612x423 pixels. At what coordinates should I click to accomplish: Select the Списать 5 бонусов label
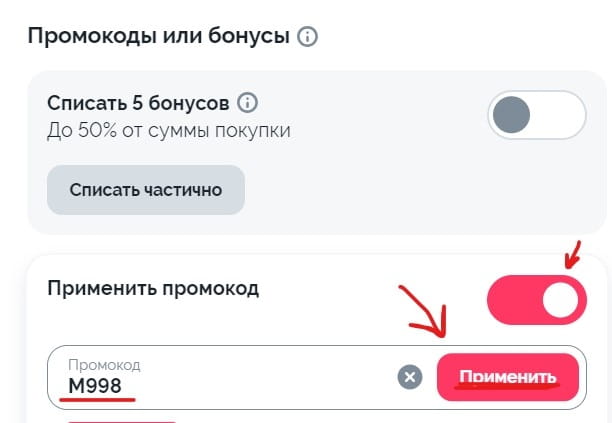(138, 103)
